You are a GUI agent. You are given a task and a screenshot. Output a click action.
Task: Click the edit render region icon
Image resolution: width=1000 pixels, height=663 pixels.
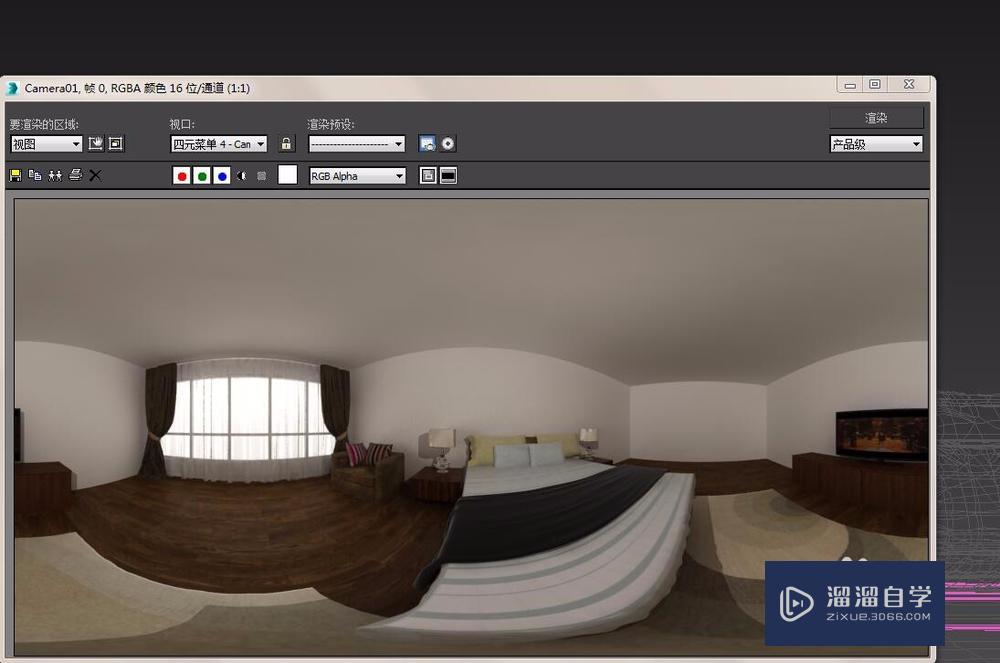[96, 143]
